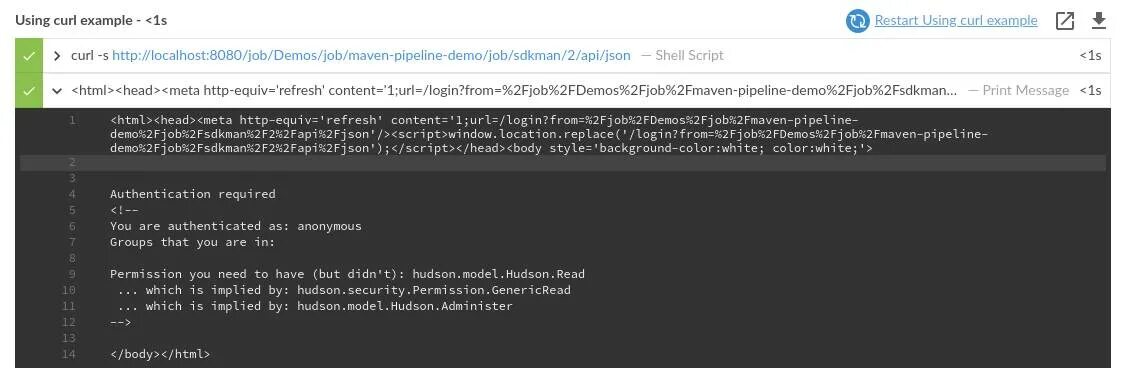Click the highlighted empty log line 2
The height and width of the screenshot is (385, 1126).
[x=563, y=163]
